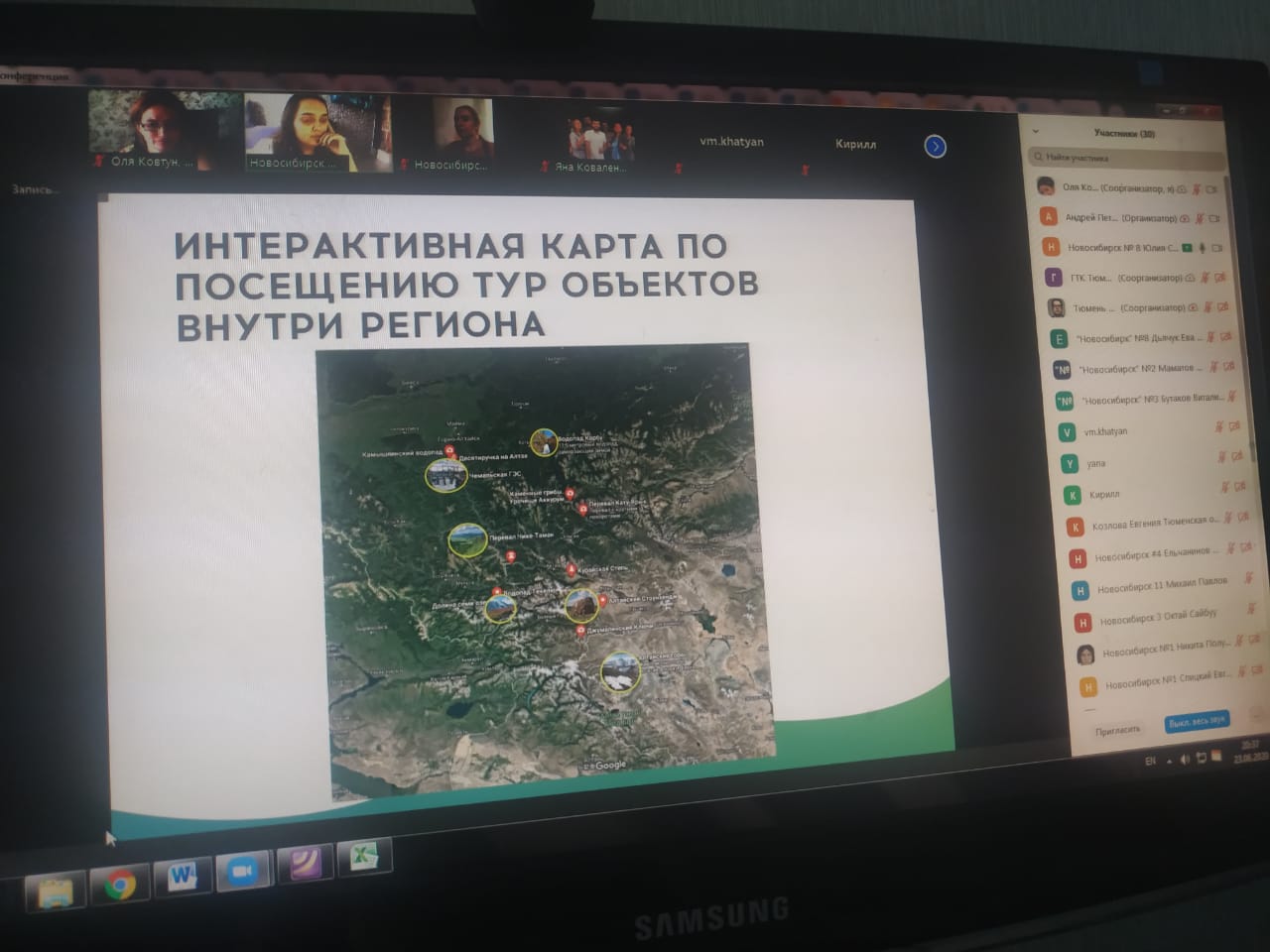
Task: Click the volume icon in system tray
Action: coord(1185,759)
